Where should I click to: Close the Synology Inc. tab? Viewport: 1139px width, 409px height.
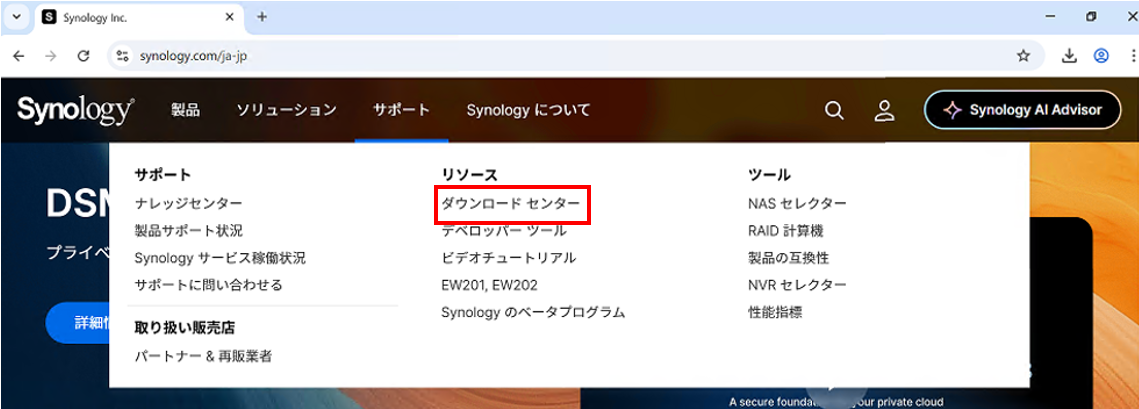[x=229, y=17]
